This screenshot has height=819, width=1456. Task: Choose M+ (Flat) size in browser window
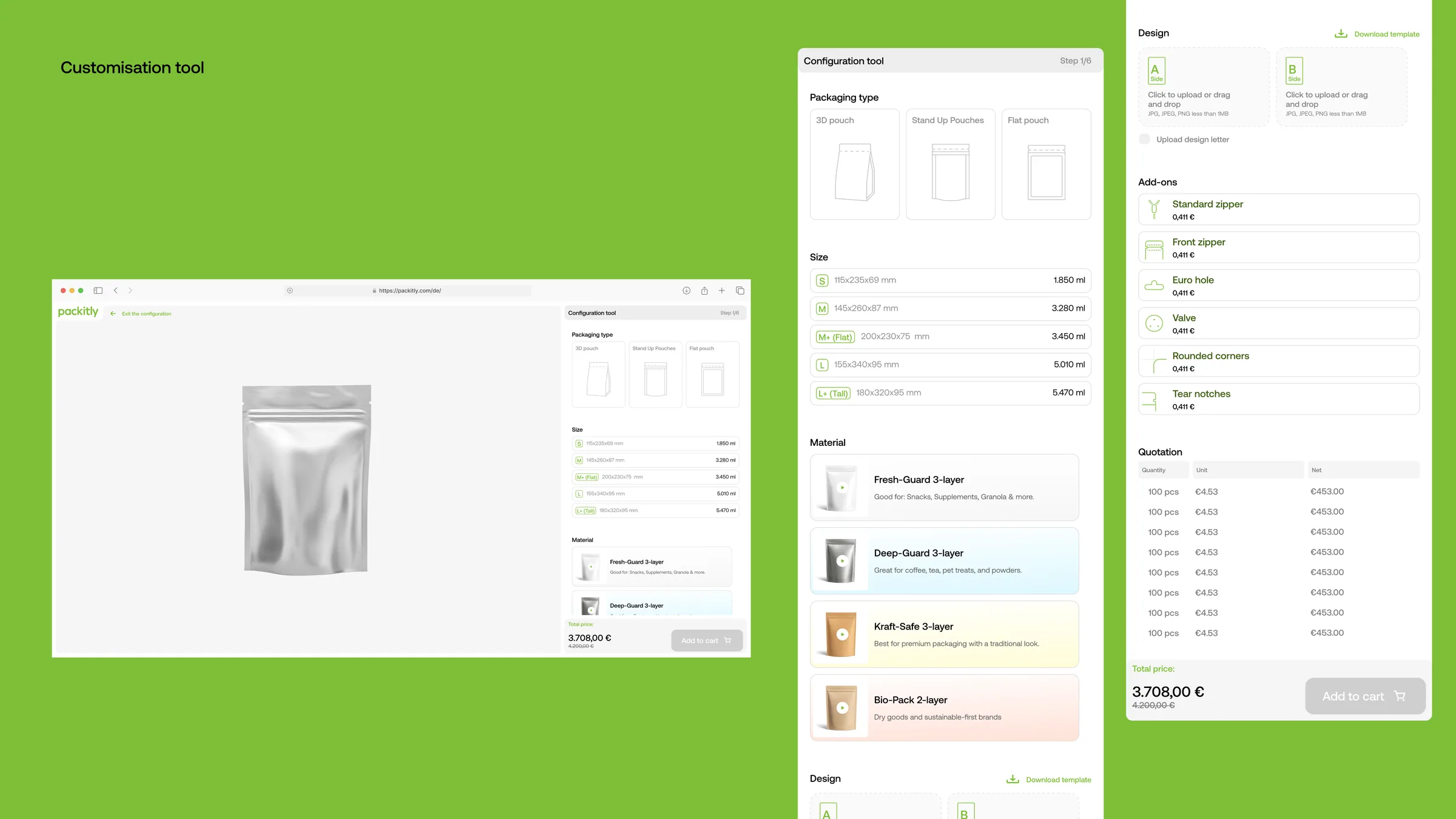click(x=655, y=477)
